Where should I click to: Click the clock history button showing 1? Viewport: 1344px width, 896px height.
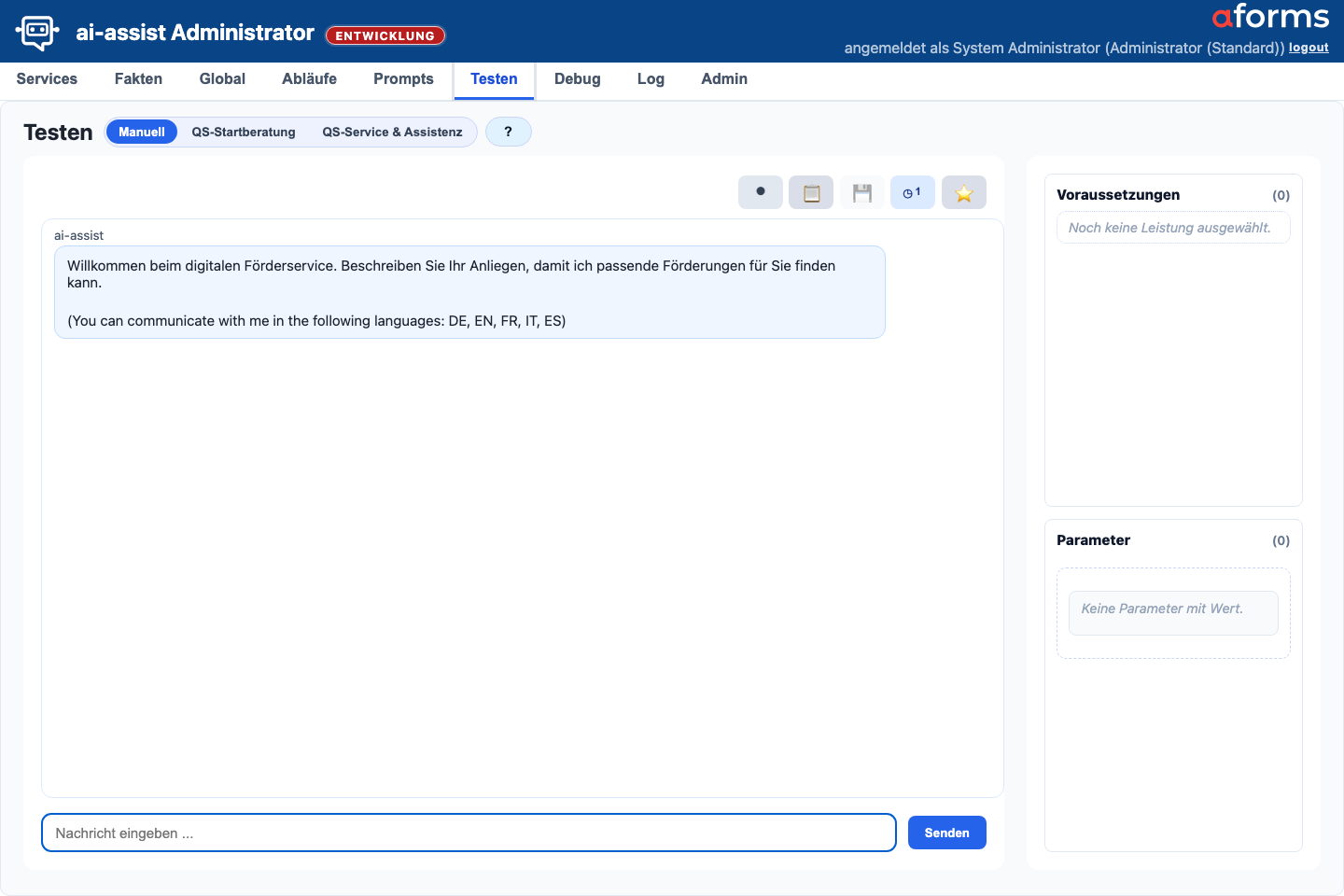point(913,192)
